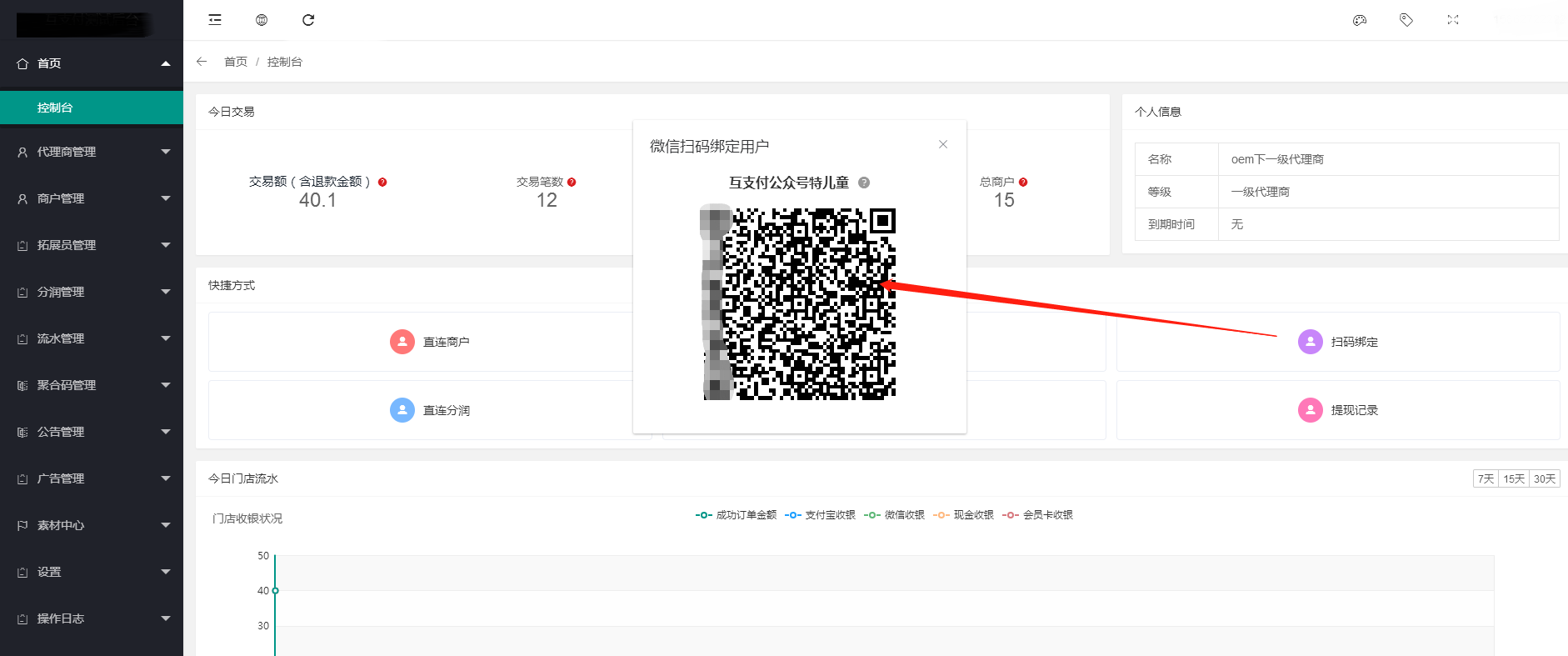Click the 个人信息 panel heading
The height and width of the screenshot is (656, 1568).
click(1158, 112)
